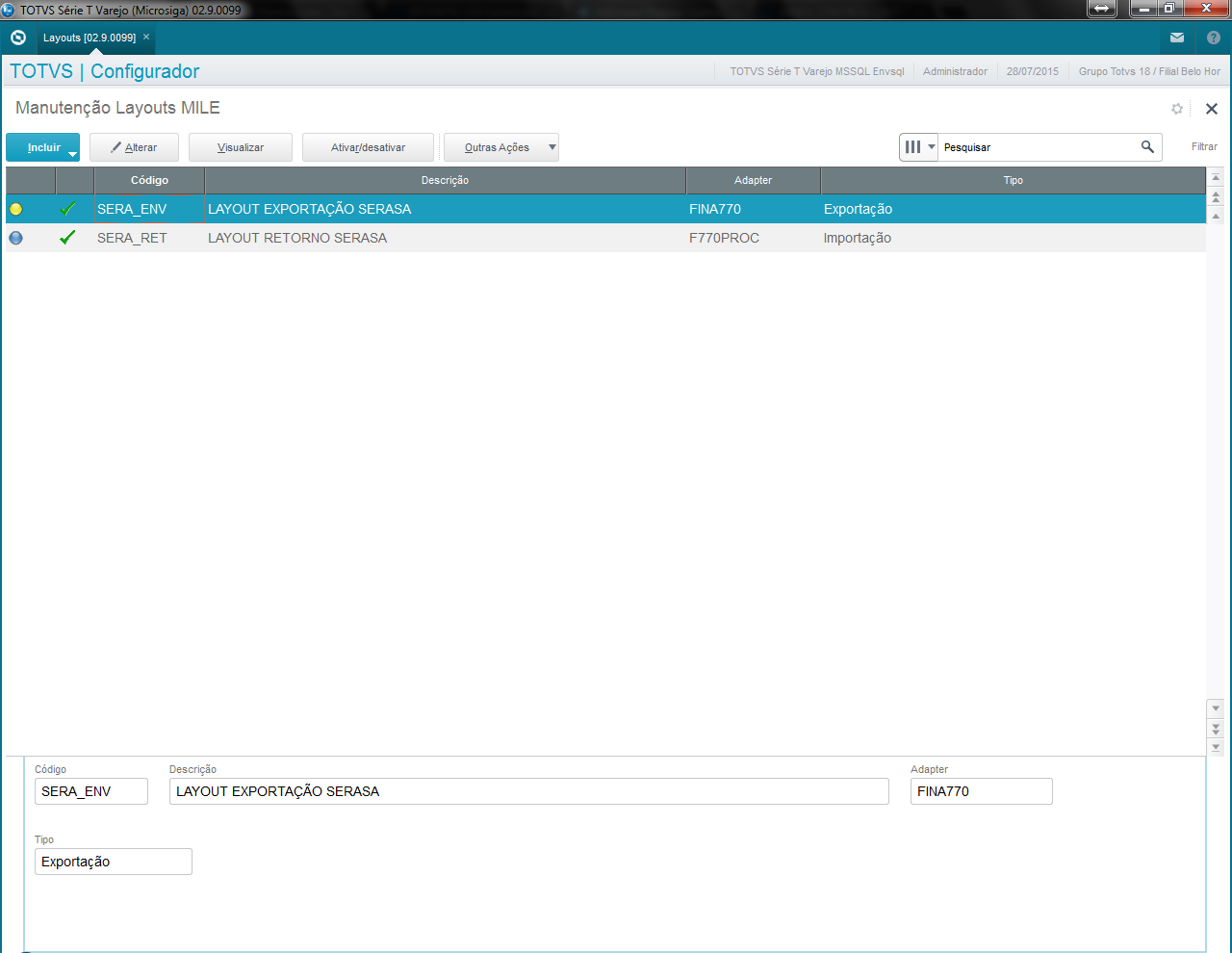Page up using the double up arrow
The width and height of the screenshot is (1232, 953).
click(1216, 196)
